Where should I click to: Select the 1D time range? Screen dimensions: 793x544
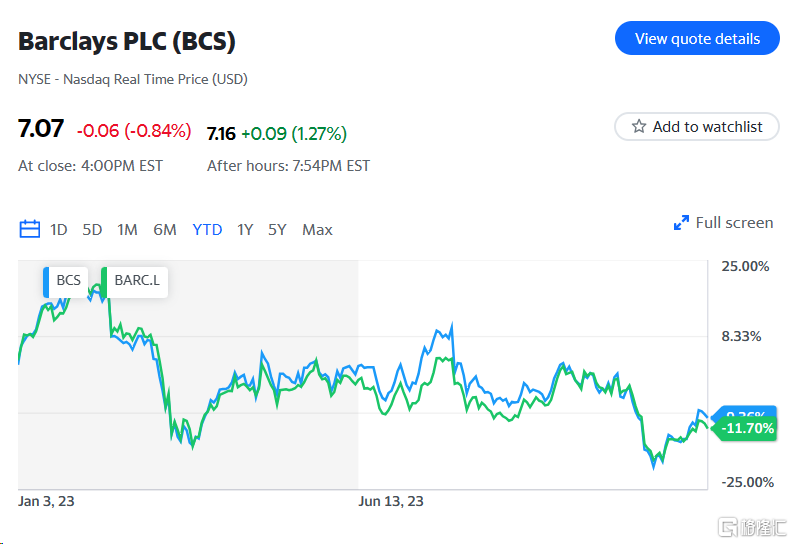point(59,230)
